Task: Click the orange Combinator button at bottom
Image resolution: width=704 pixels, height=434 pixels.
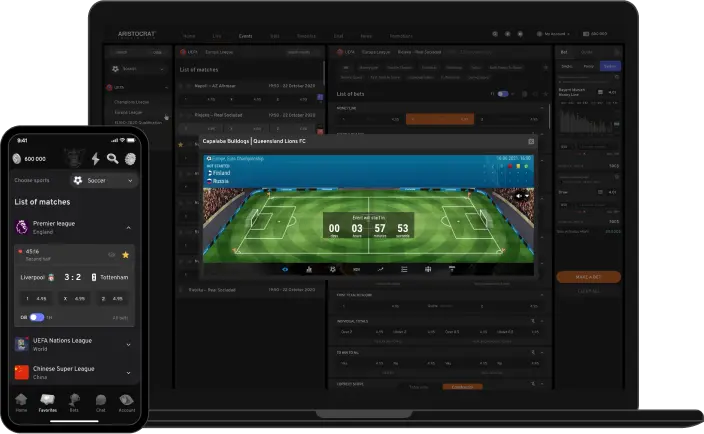Action: tap(462, 387)
